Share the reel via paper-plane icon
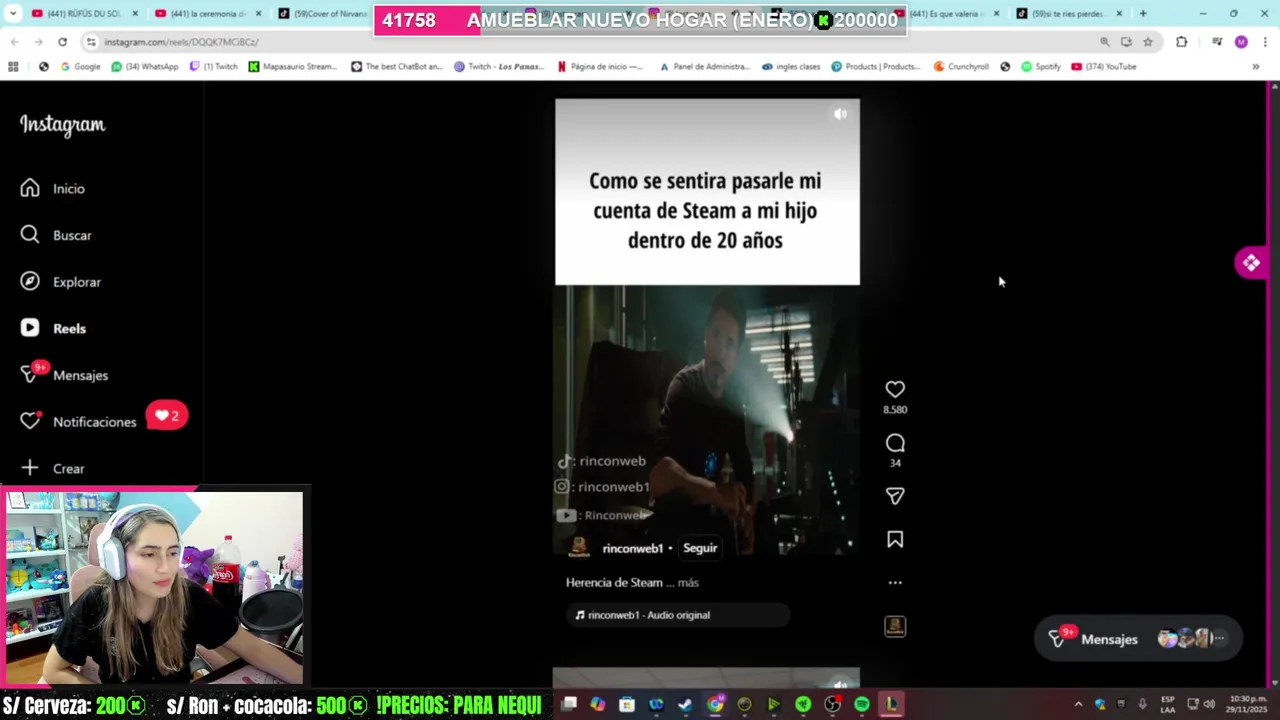The image size is (1280, 720). 895,496
